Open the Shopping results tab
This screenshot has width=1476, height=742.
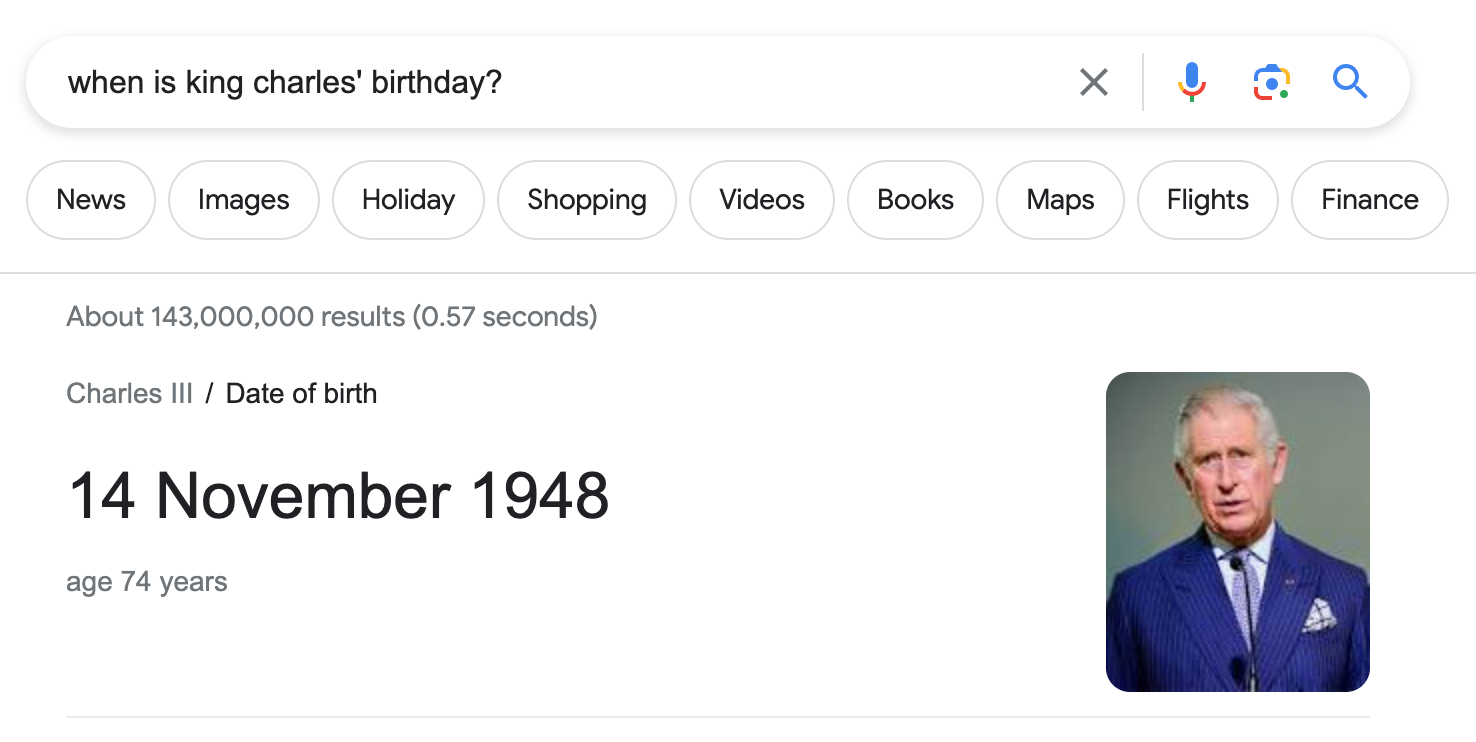tap(587, 200)
